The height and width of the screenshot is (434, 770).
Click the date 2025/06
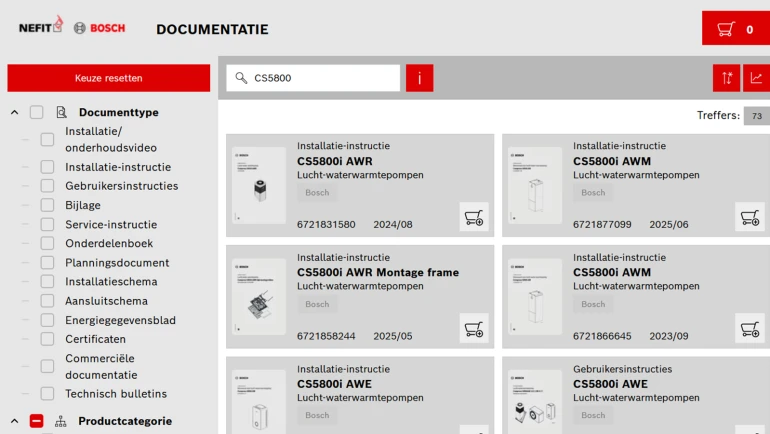(669, 224)
